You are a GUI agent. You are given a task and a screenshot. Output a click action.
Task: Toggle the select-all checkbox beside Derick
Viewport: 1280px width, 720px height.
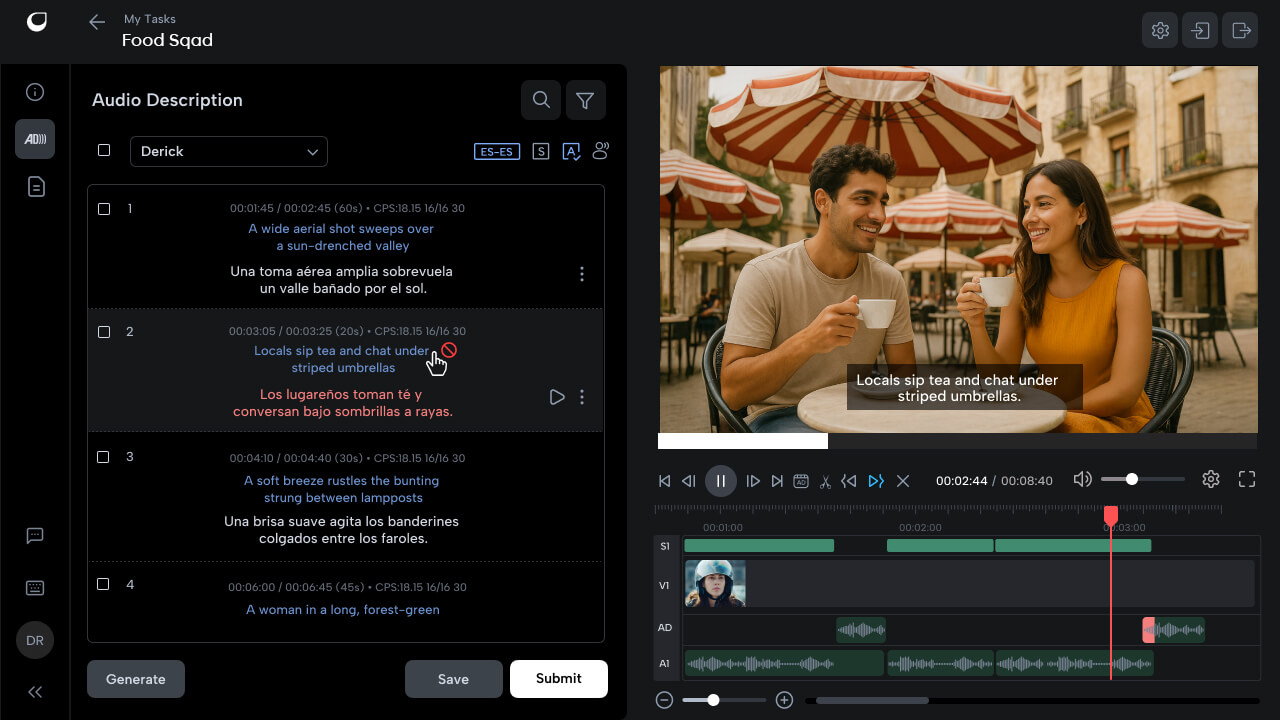pyautogui.click(x=104, y=151)
